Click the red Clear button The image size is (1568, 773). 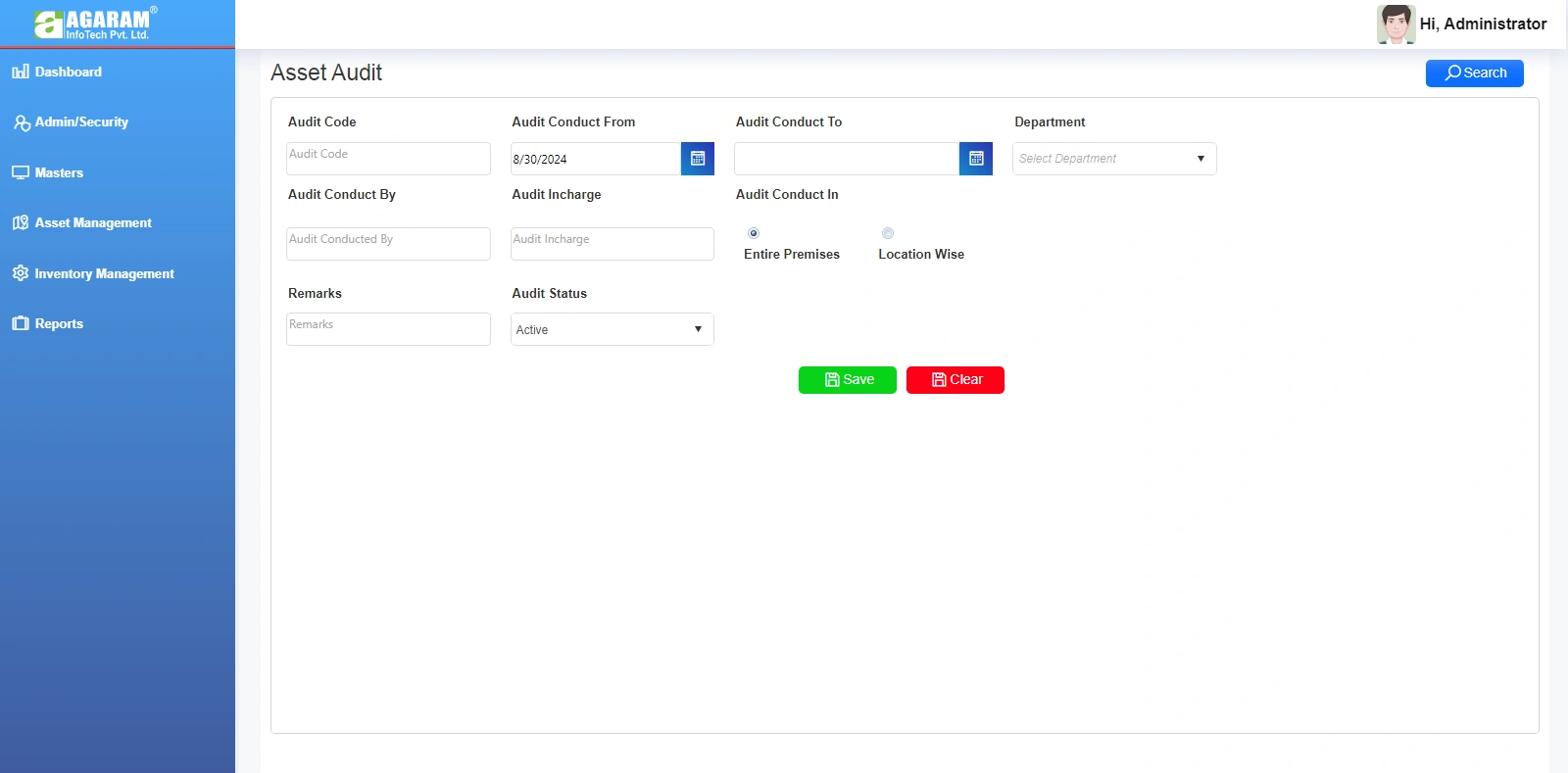coord(955,379)
